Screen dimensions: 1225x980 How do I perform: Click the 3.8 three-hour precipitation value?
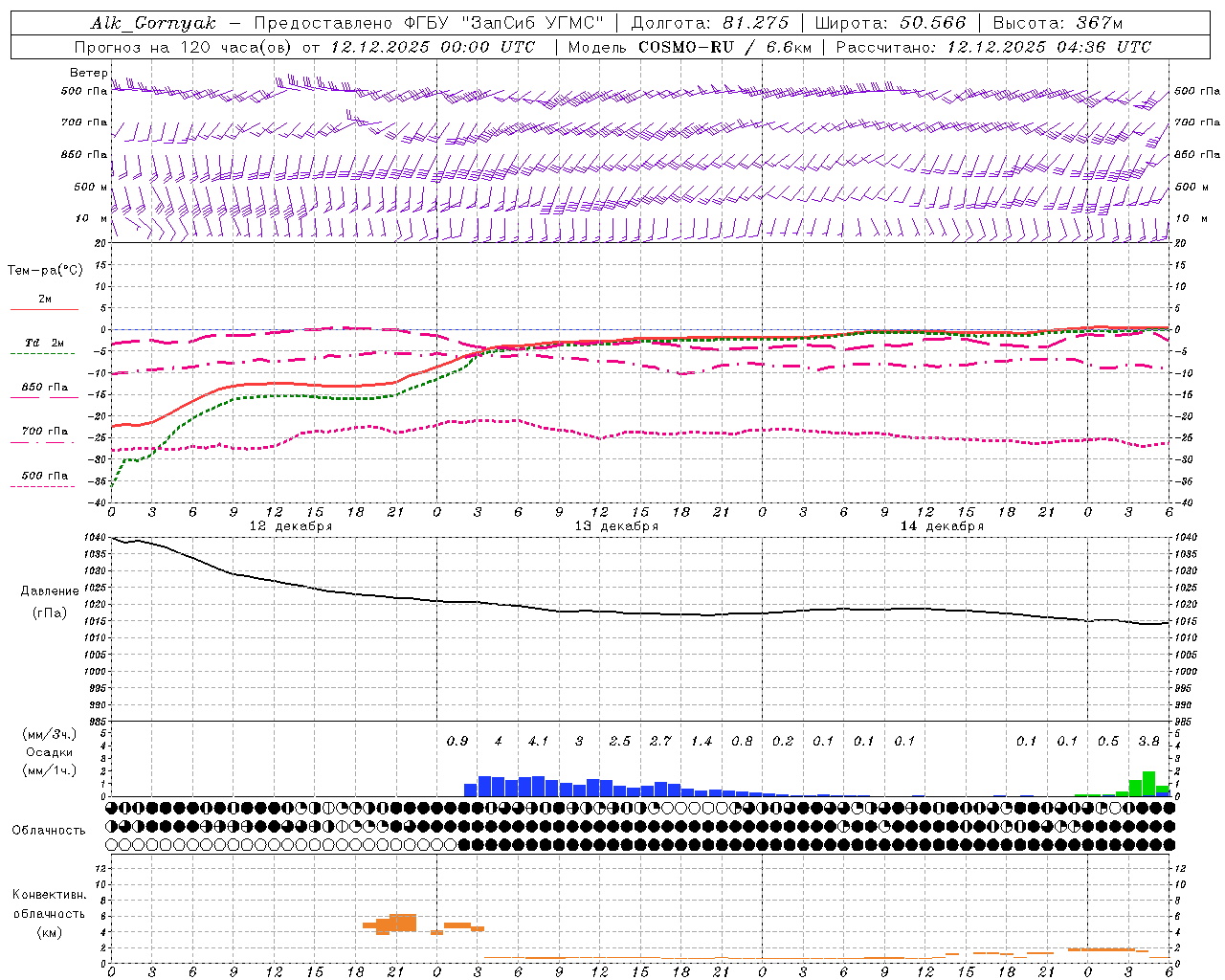[1149, 742]
